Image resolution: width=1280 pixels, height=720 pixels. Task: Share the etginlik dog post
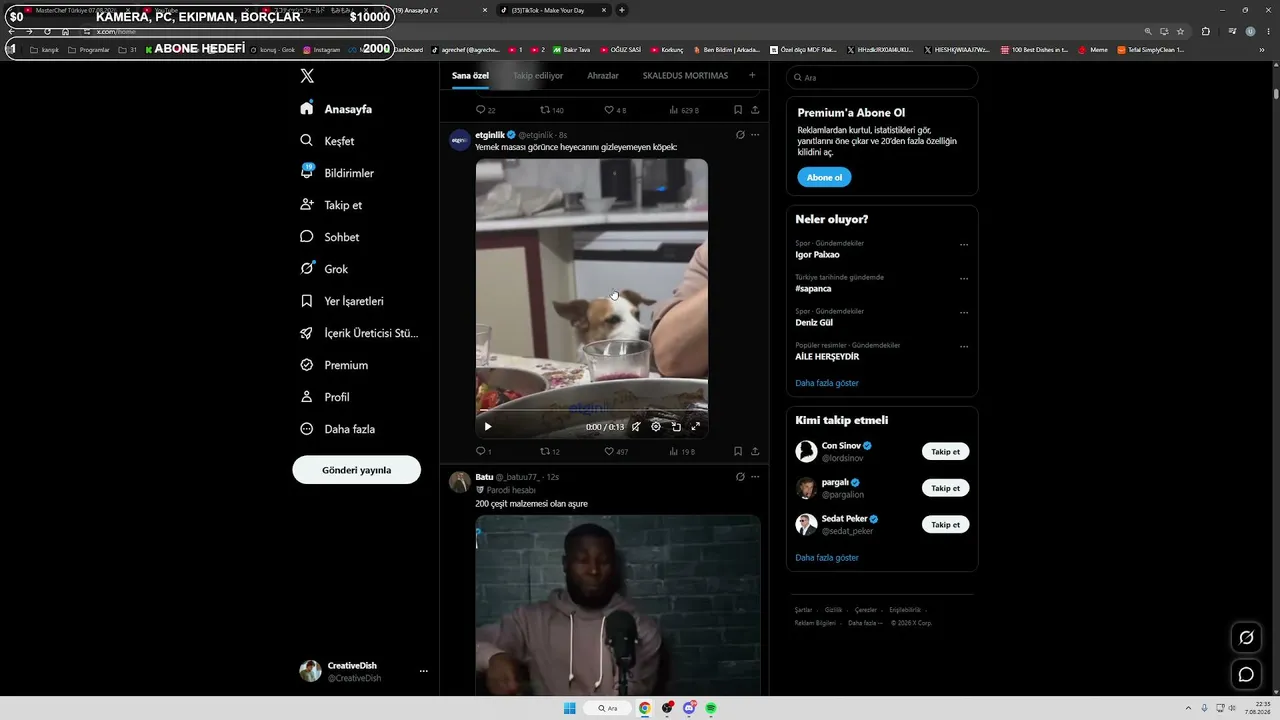point(755,452)
